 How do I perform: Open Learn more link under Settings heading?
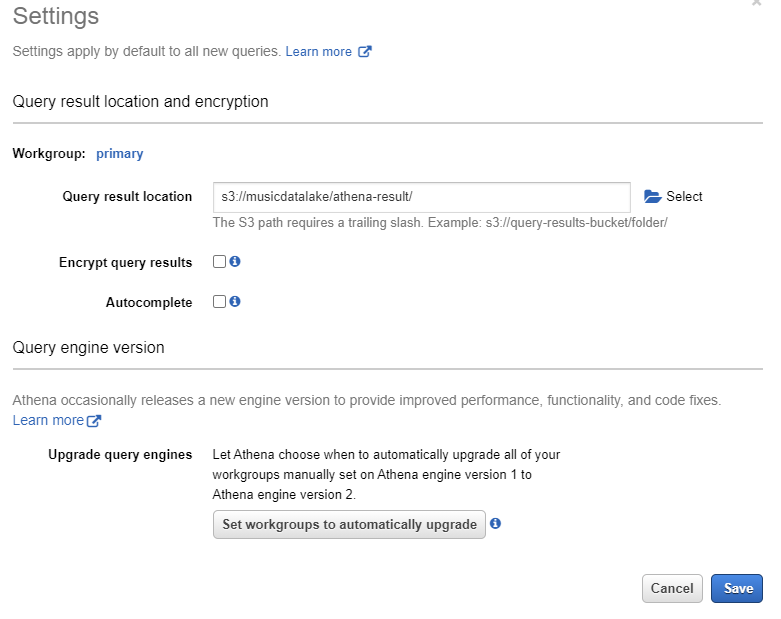click(318, 51)
